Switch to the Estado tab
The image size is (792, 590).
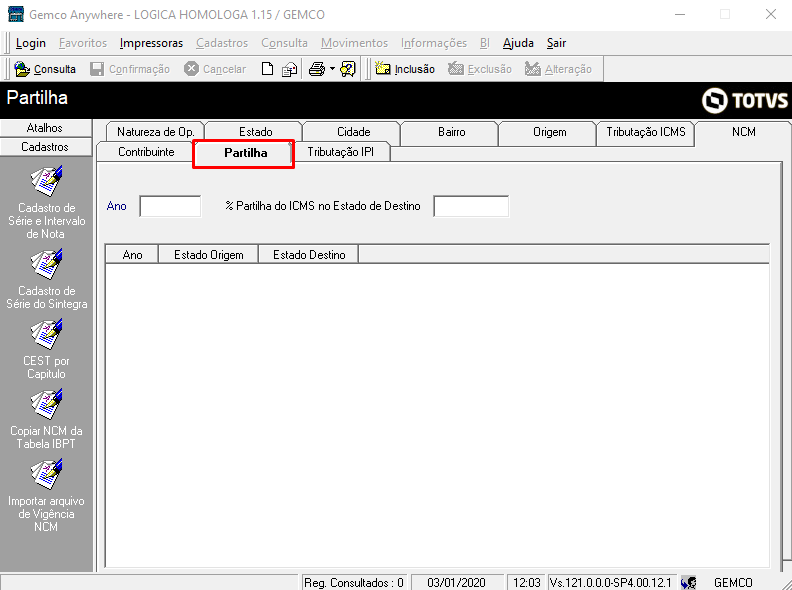256,132
